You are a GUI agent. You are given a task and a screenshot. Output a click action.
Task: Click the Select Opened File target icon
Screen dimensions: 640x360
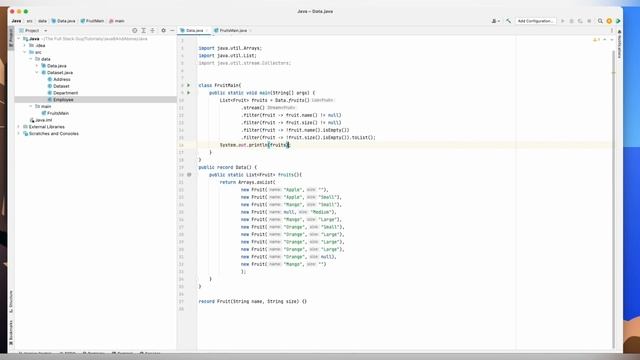[x=134, y=31]
